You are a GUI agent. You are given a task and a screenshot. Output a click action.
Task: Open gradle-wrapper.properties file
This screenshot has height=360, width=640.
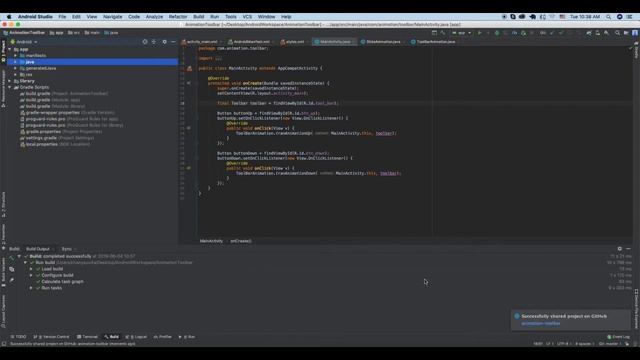(67, 113)
